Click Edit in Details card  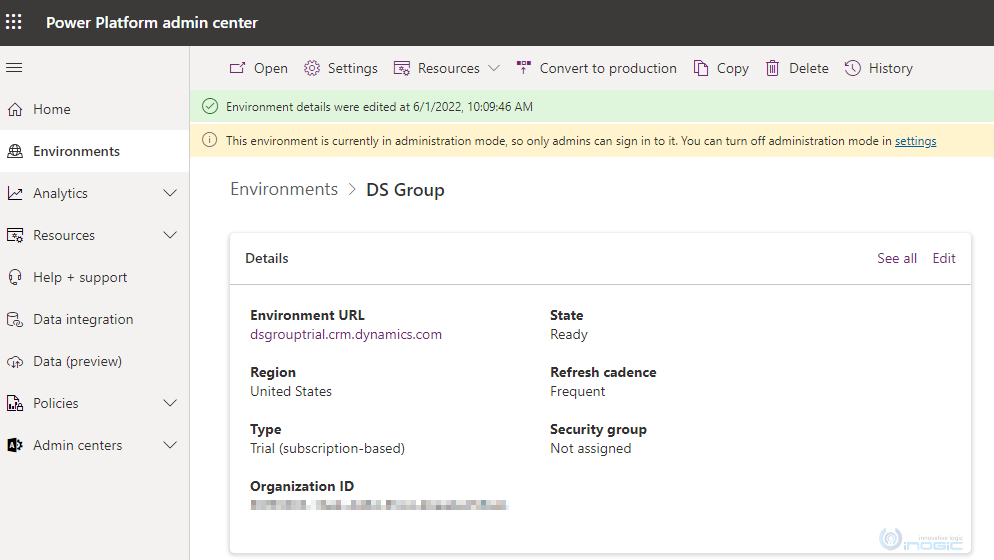[x=944, y=258]
